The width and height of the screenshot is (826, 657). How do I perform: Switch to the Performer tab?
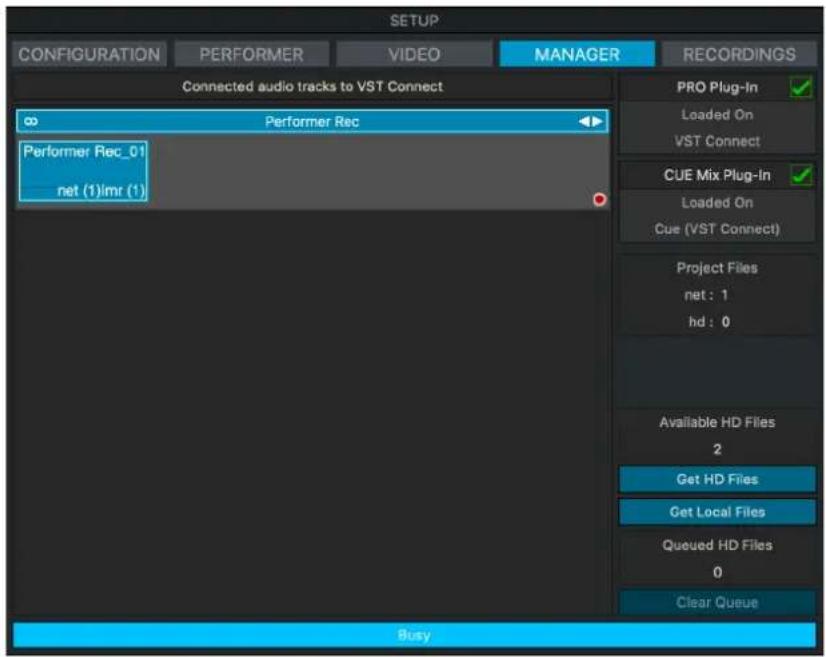pos(251,54)
